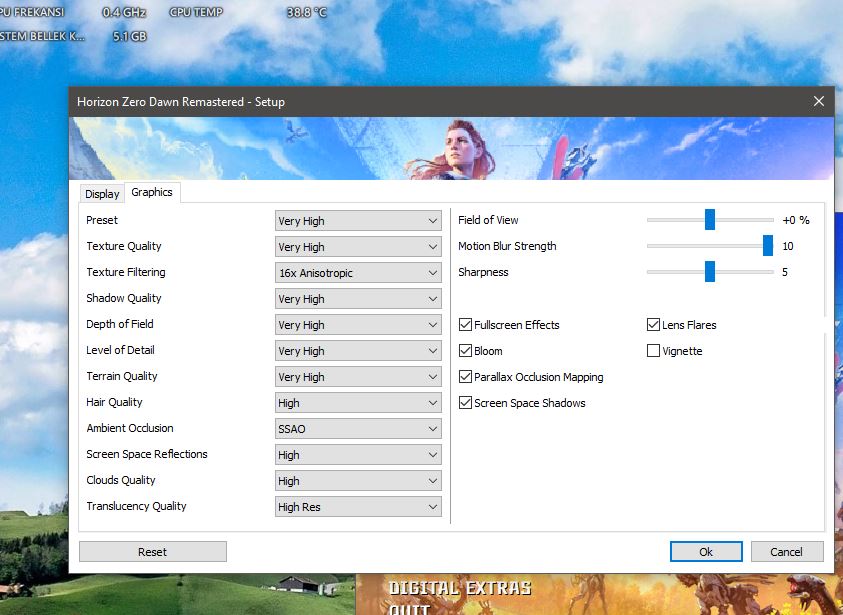The width and height of the screenshot is (843, 615).
Task: Disable the Fullscreen Effects checkbox
Action: (466, 325)
